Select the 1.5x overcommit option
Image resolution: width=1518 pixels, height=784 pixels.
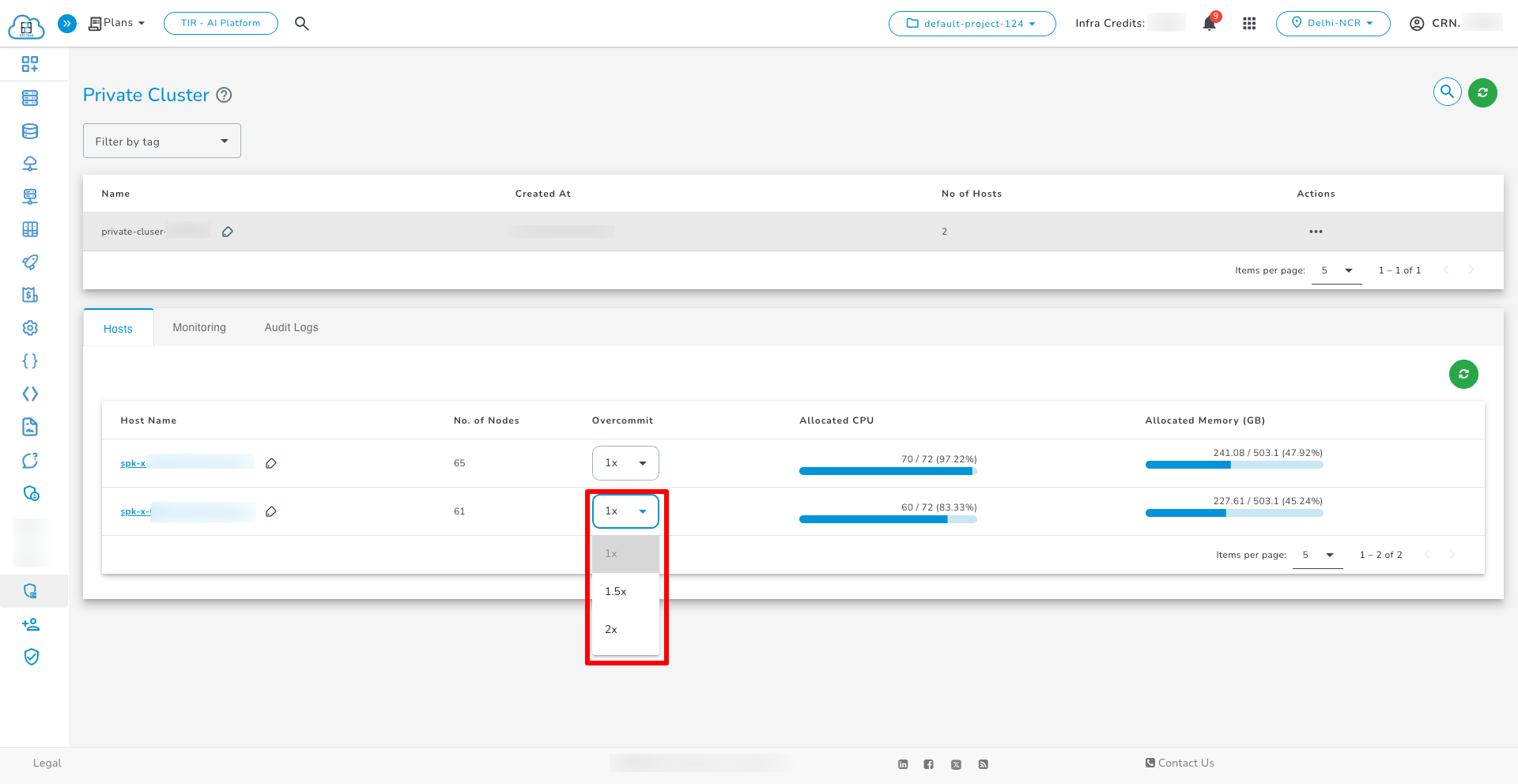pos(616,591)
